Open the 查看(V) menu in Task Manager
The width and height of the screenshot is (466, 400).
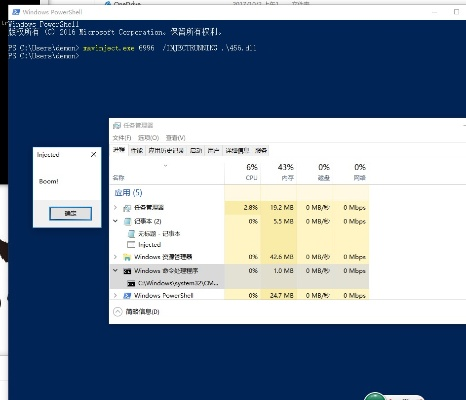pos(175,138)
